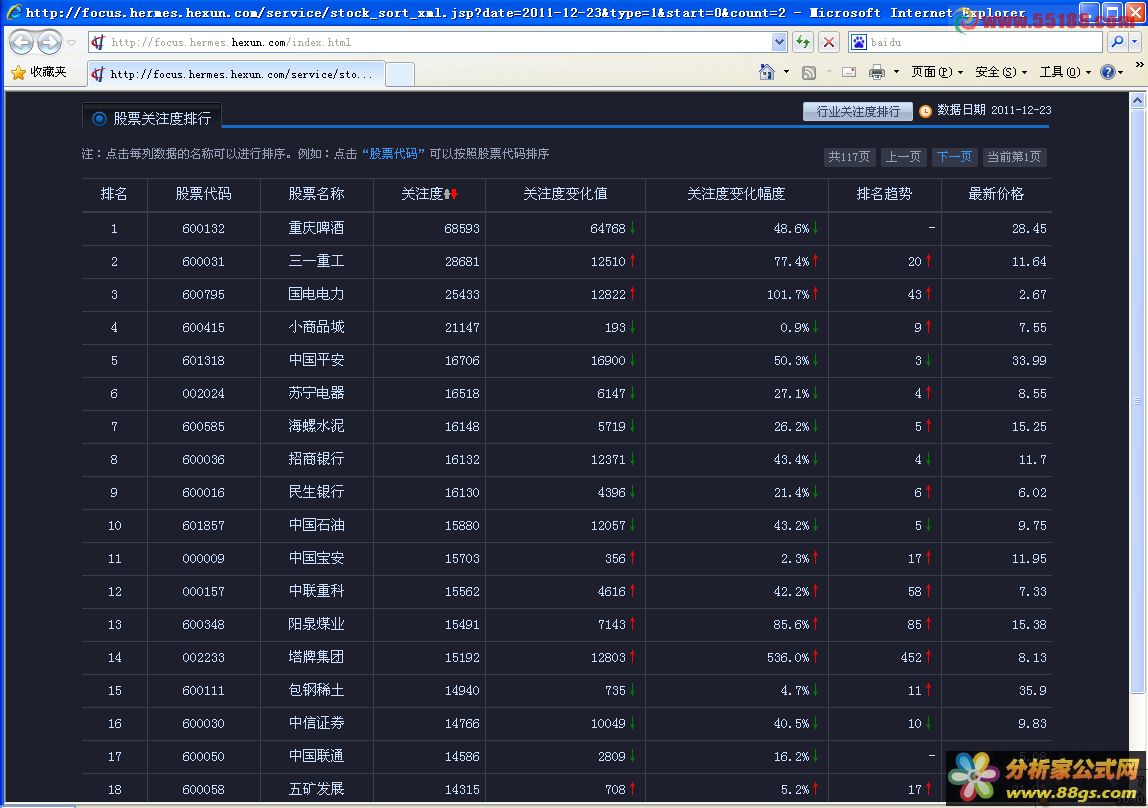1148x808 pixels.
Task: Sort by the 关注度变化幅度 column header
Action: coord(737,194)
